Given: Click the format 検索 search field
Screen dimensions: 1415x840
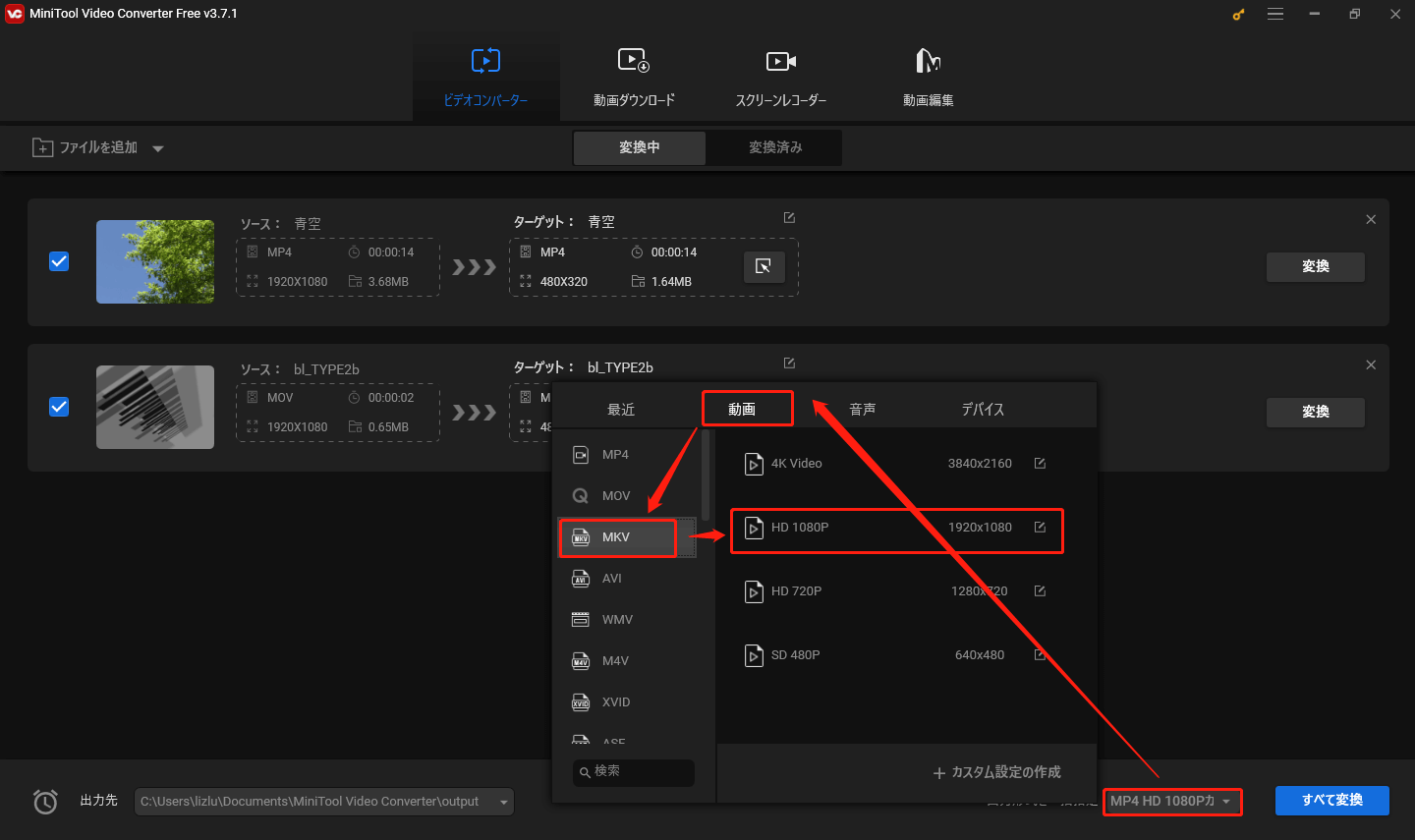Looking at the screenshot, I should 634,772.
